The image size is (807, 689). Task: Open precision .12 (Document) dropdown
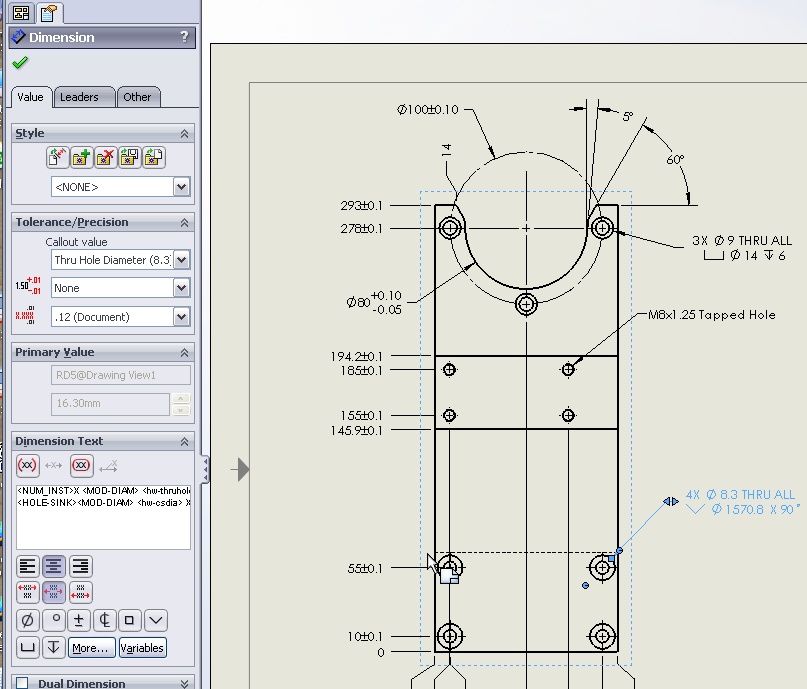[181, 316]
